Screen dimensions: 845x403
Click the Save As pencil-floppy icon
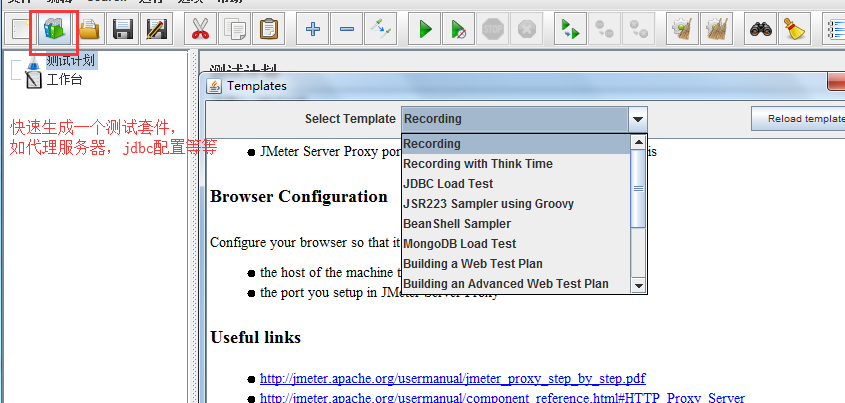(x=157, y=29)
